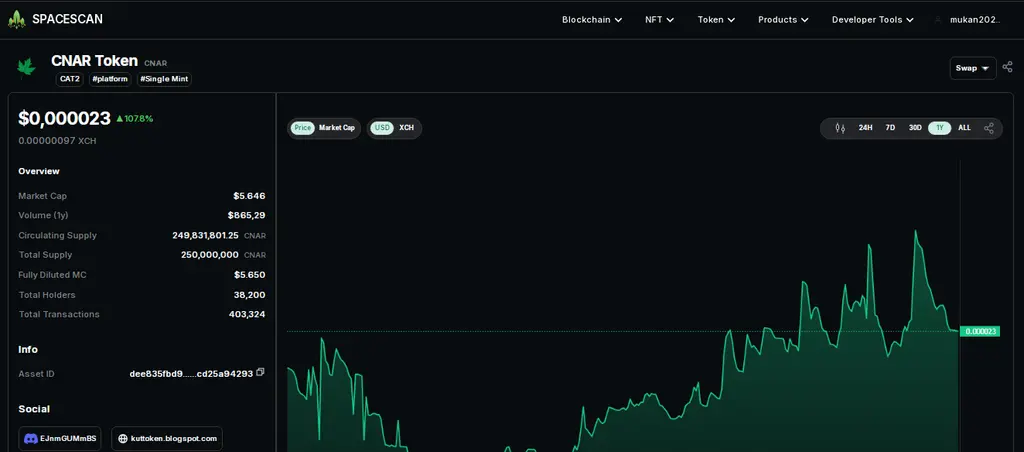Click the CAT2 tag
1024x452 pixels.
tap(69, 80)
